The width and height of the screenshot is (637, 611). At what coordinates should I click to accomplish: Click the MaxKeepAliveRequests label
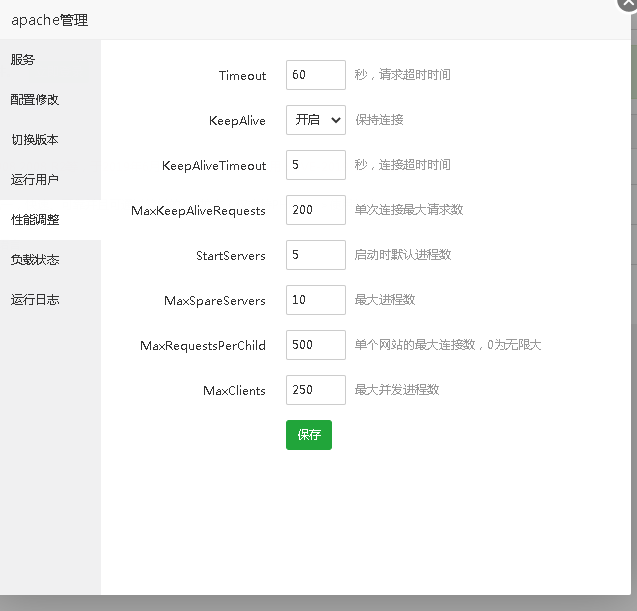click(x=198, y=211)
